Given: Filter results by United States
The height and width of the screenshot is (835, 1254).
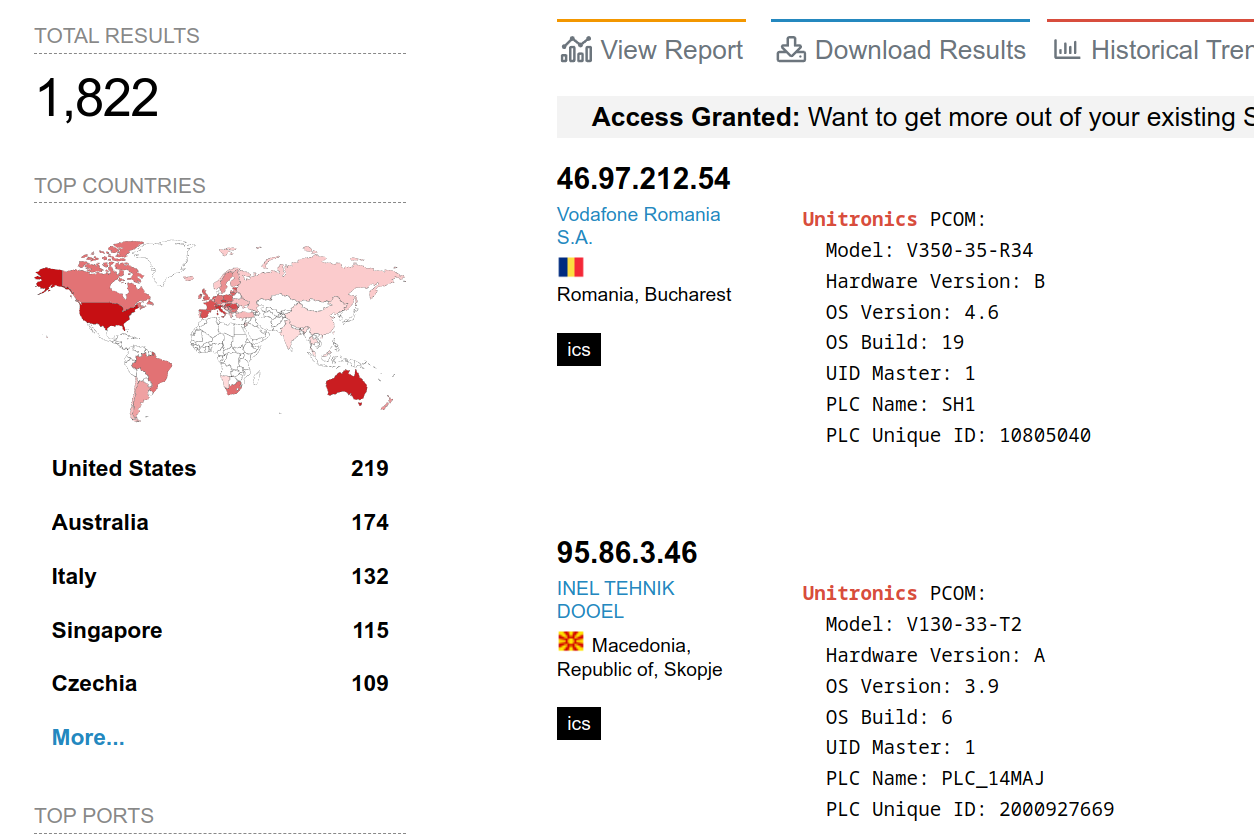Looking at the screenshot, I should pyautogui.click(x=124, y=469).
